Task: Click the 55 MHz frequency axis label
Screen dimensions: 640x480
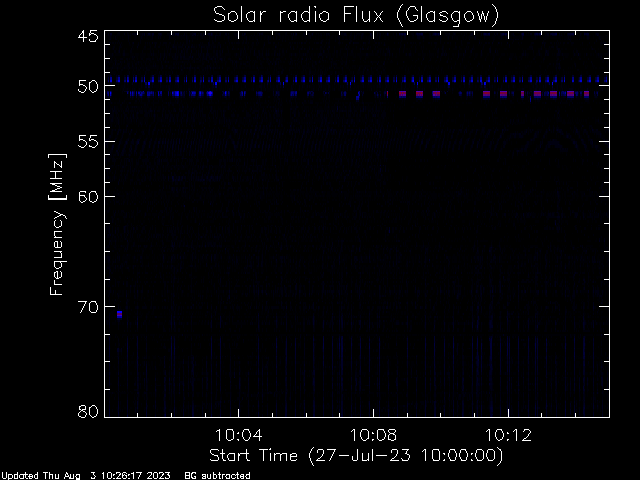Action: (88, 142)
